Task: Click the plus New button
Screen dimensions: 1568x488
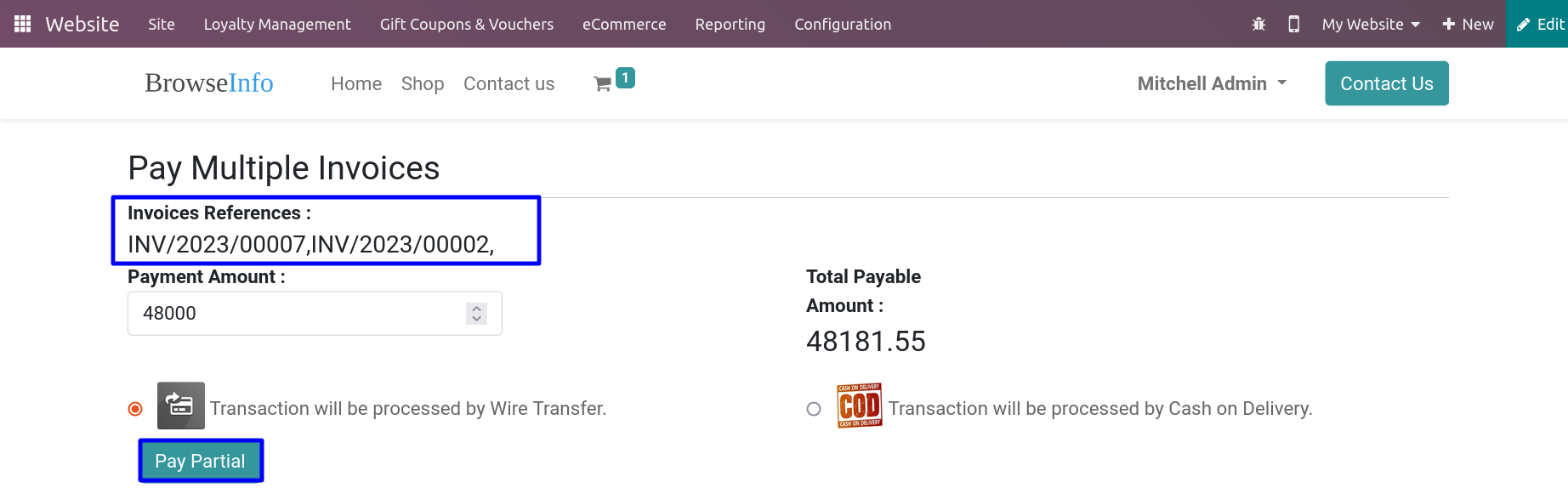Action: (x=1468, y=24)
